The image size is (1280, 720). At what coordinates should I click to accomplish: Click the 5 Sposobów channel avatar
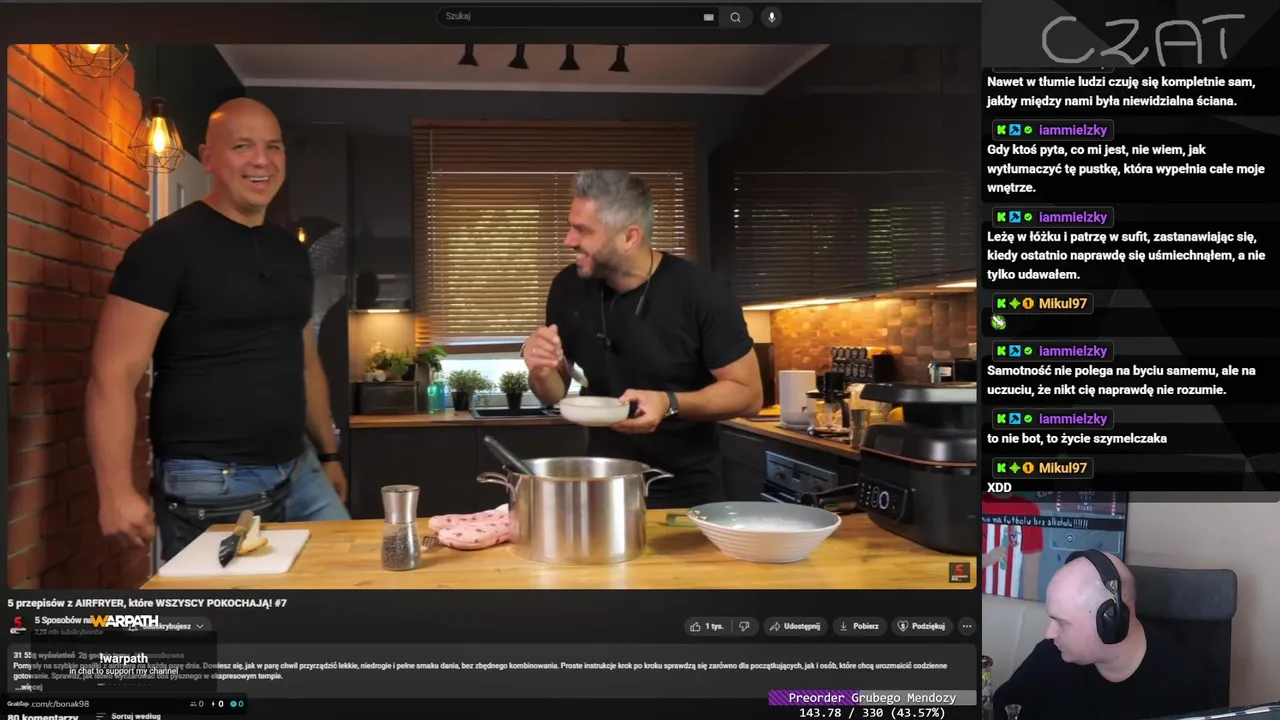click(x=18, y=626)
